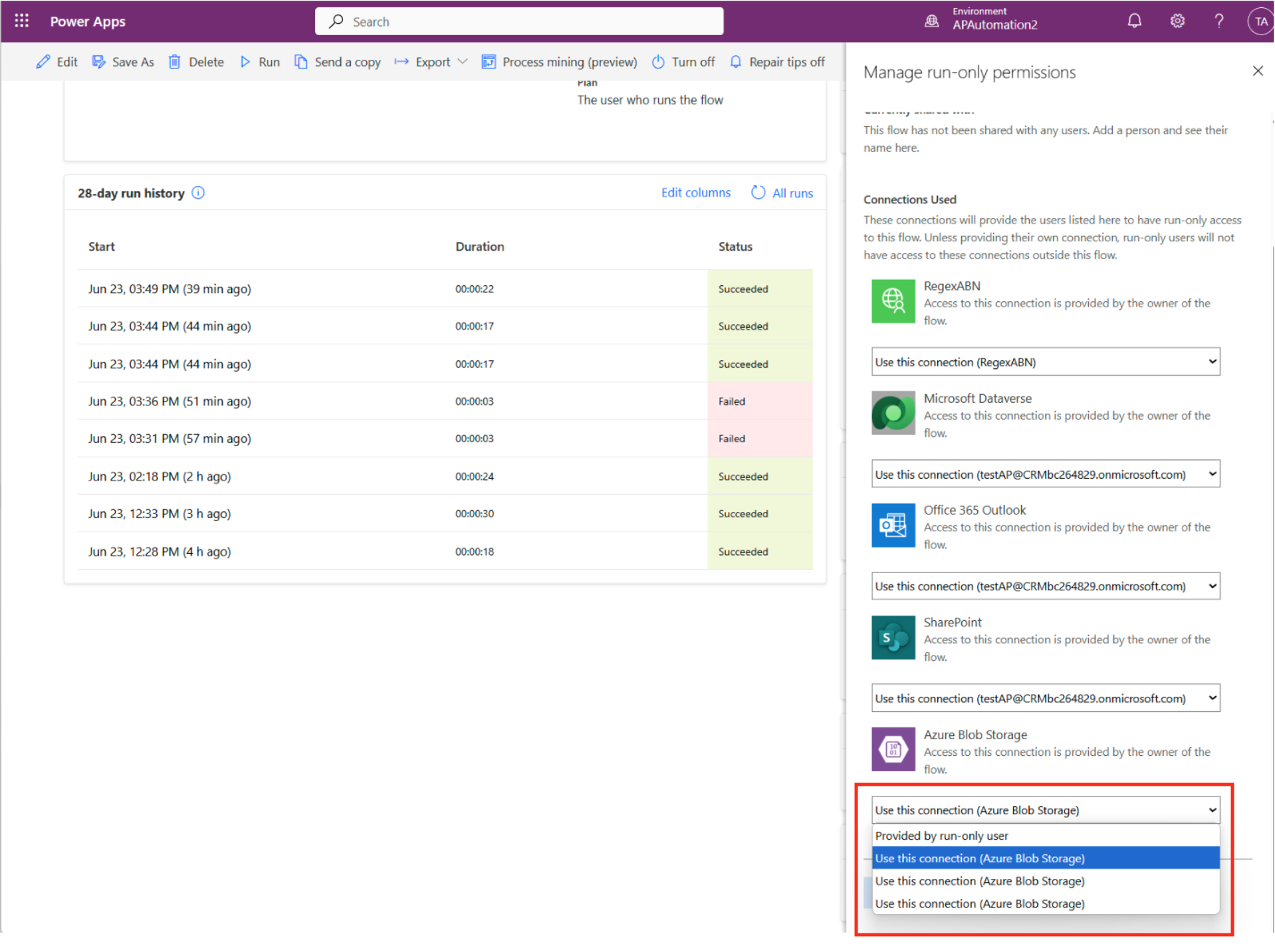Click the Edit columns link
This screenshot has height=952, width=1275.
tap(695, 193)
